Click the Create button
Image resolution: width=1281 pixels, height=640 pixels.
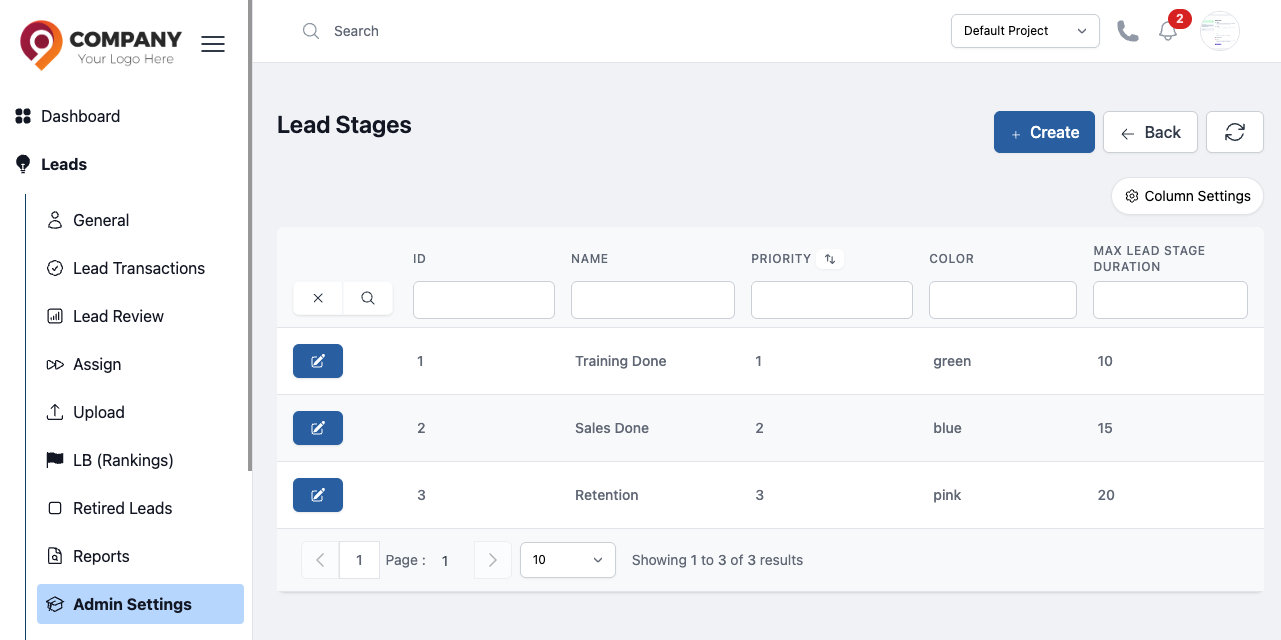pos(1044,132)
